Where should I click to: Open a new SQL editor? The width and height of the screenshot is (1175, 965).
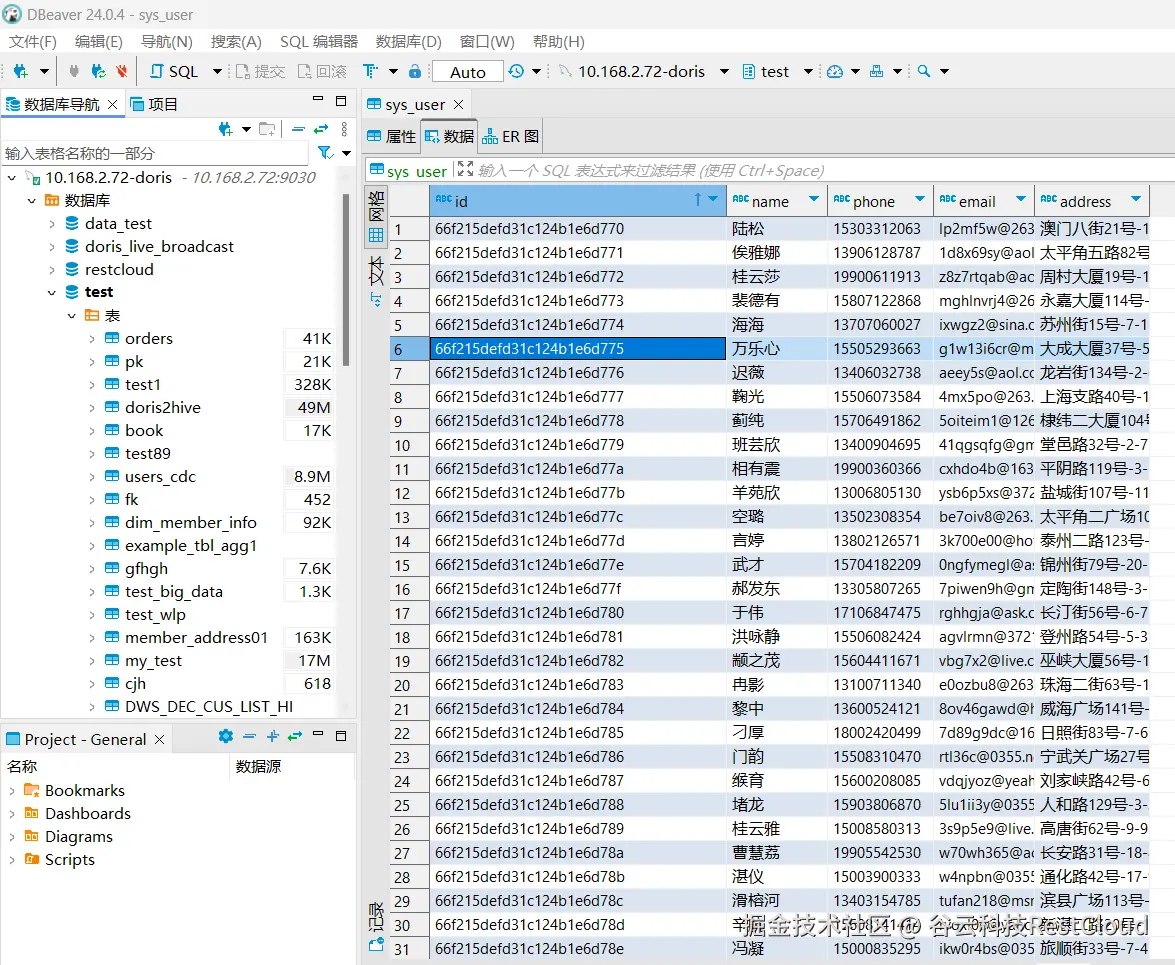click(x=174, y=72)
